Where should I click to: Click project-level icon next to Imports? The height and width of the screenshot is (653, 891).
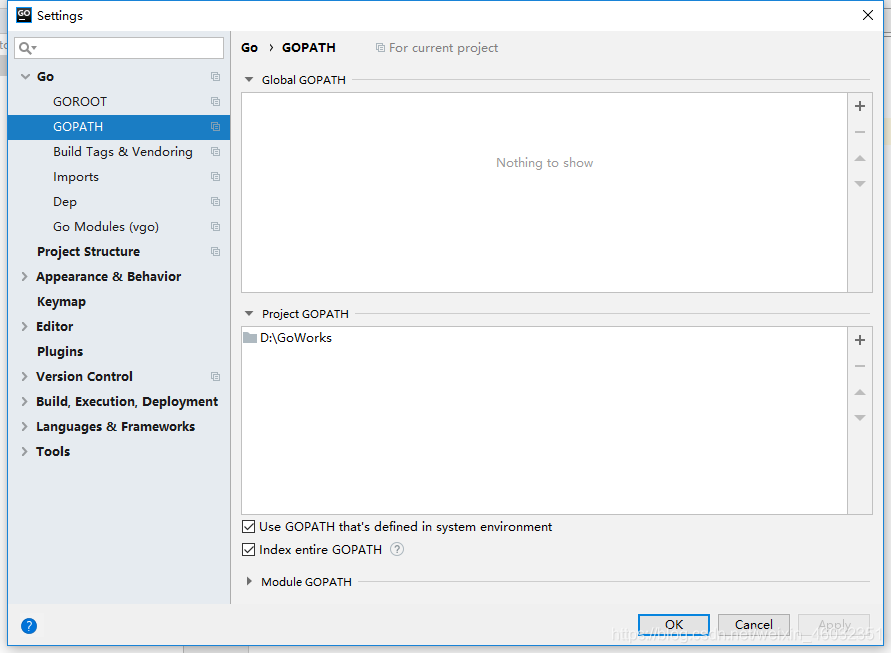[x=215, y=177]
